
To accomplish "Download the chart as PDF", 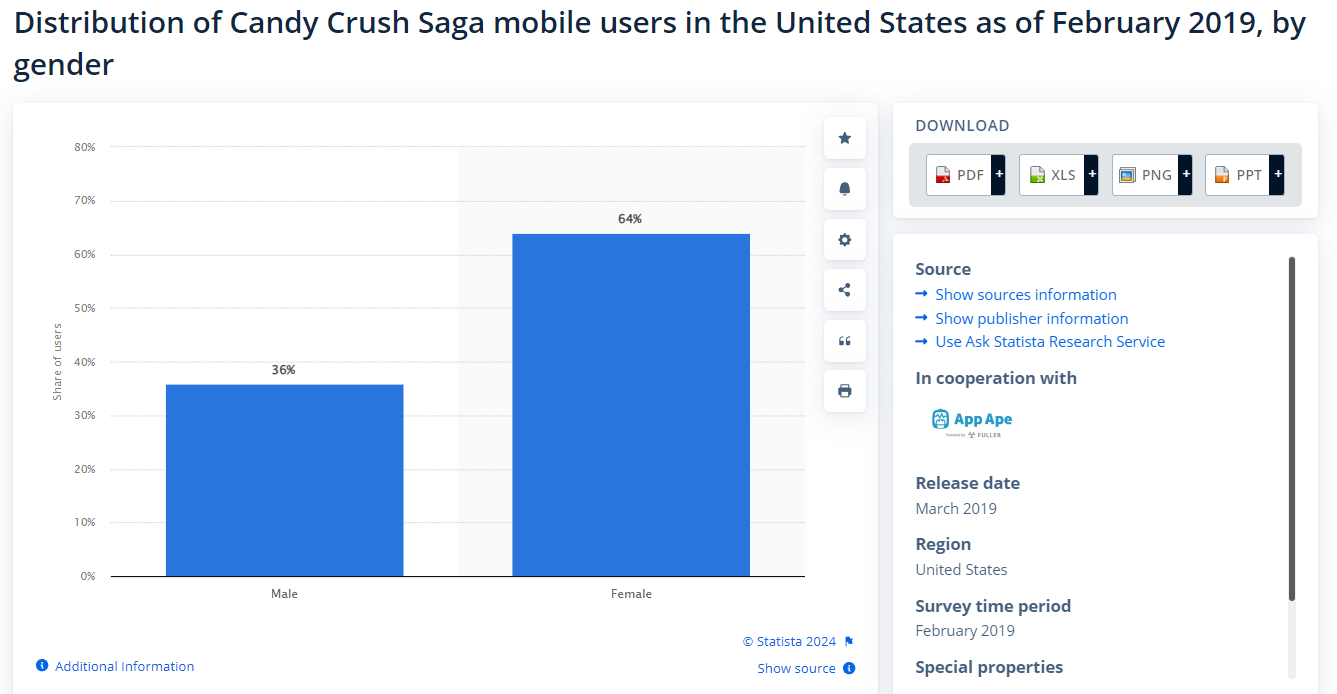I will pyautogui.click(x=959, y=175).
